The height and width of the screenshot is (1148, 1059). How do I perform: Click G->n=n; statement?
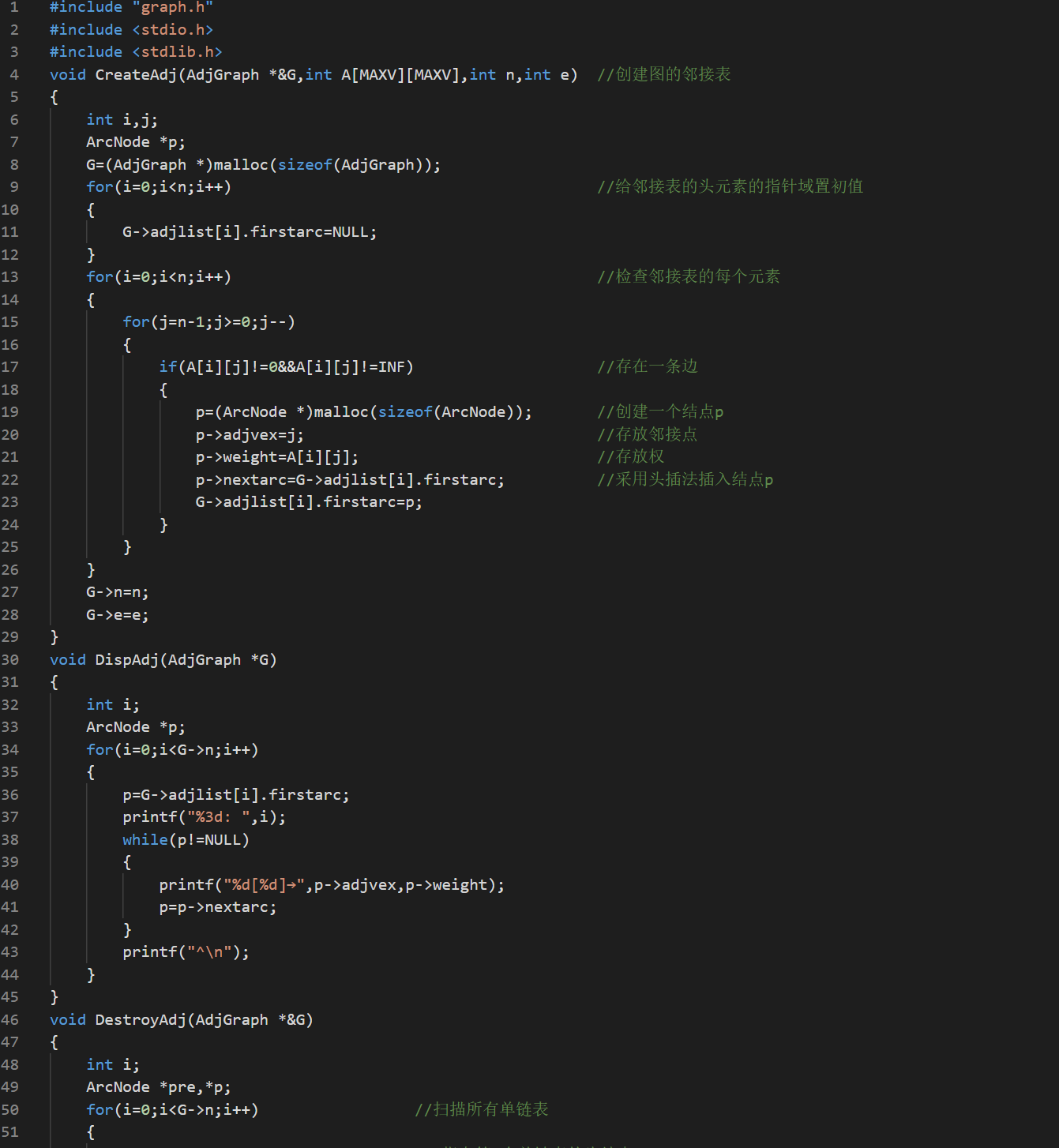pyautogui.click(x=117, y=591)
